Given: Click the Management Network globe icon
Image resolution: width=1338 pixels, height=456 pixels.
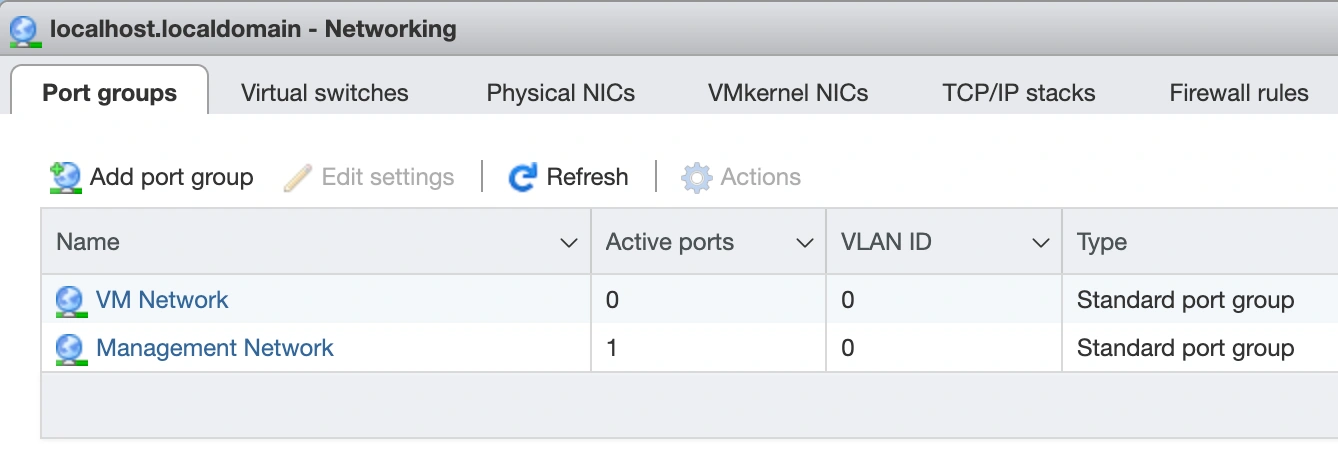Looking at the screenshot, I should pyautogui.click(x=69, y=348).
